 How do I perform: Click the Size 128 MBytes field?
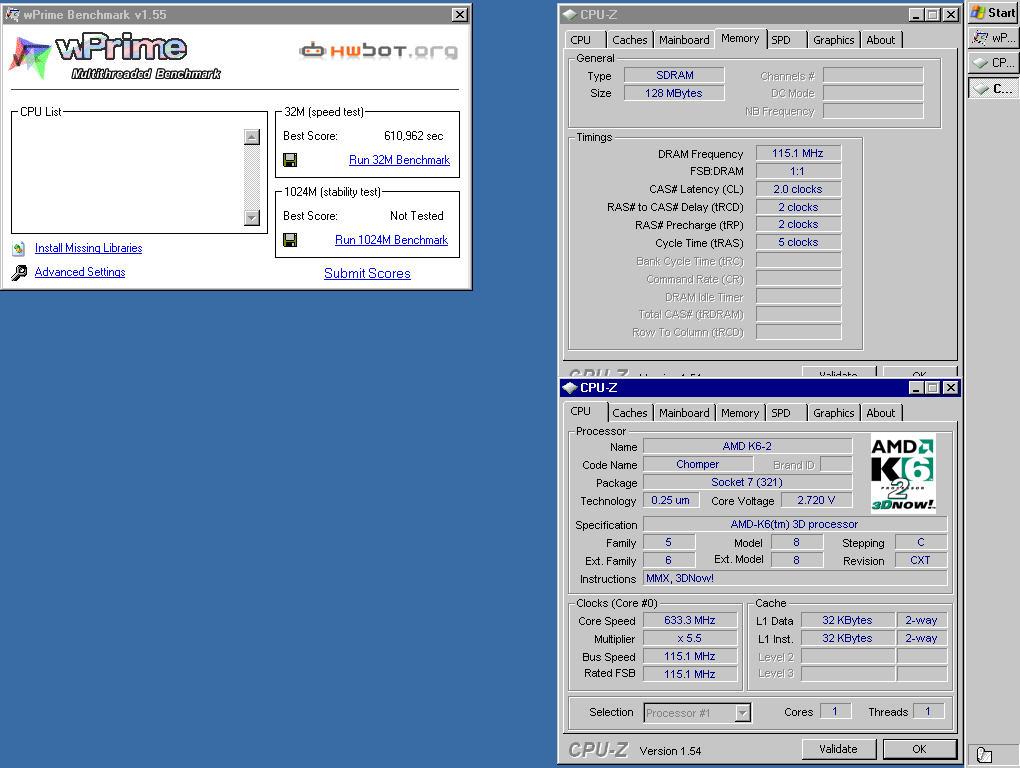pos(675,93)
